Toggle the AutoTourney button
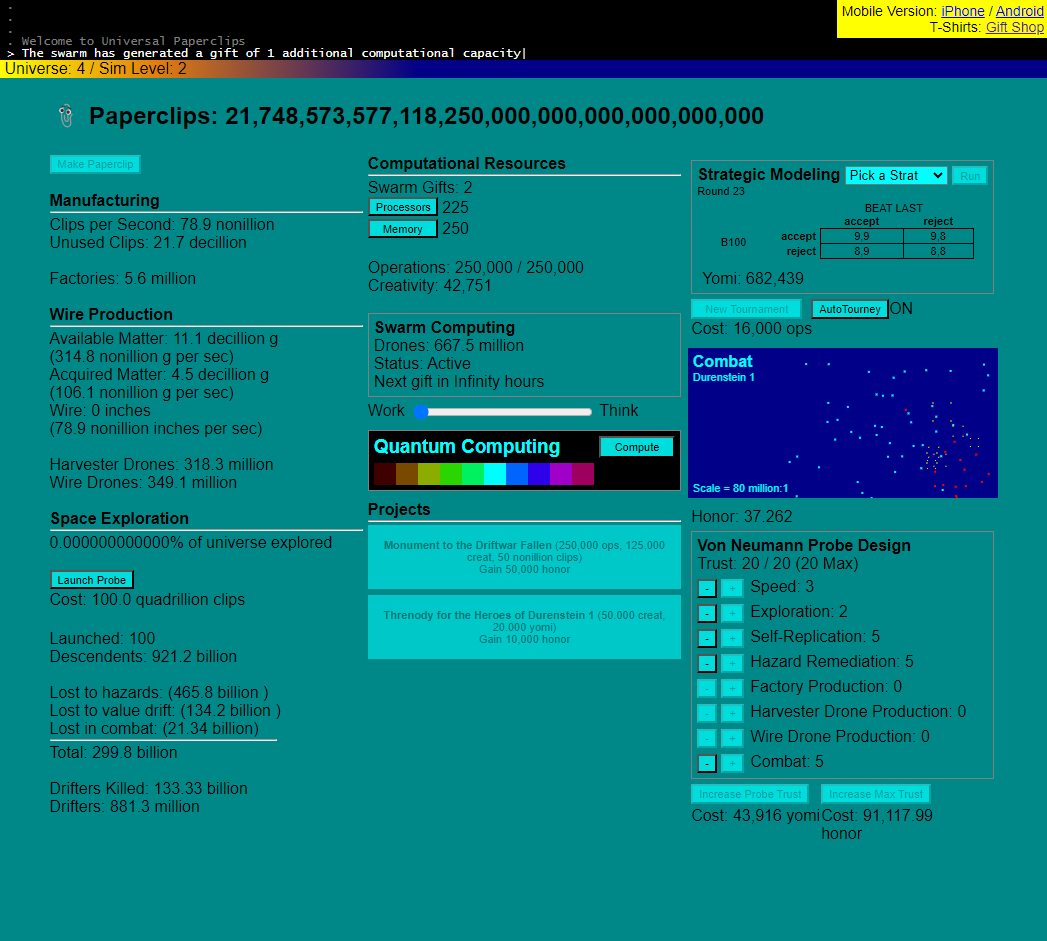This screenshot has width=1047, height=941. pos(849,309)
